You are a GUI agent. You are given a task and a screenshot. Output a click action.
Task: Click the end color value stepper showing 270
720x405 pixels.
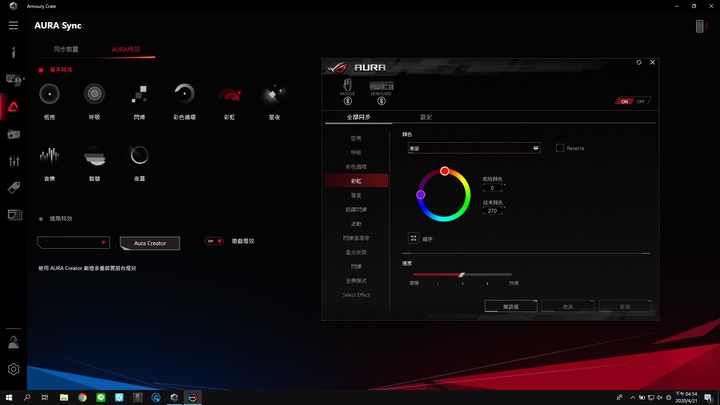pyautogui.click(x=494, y=211)
